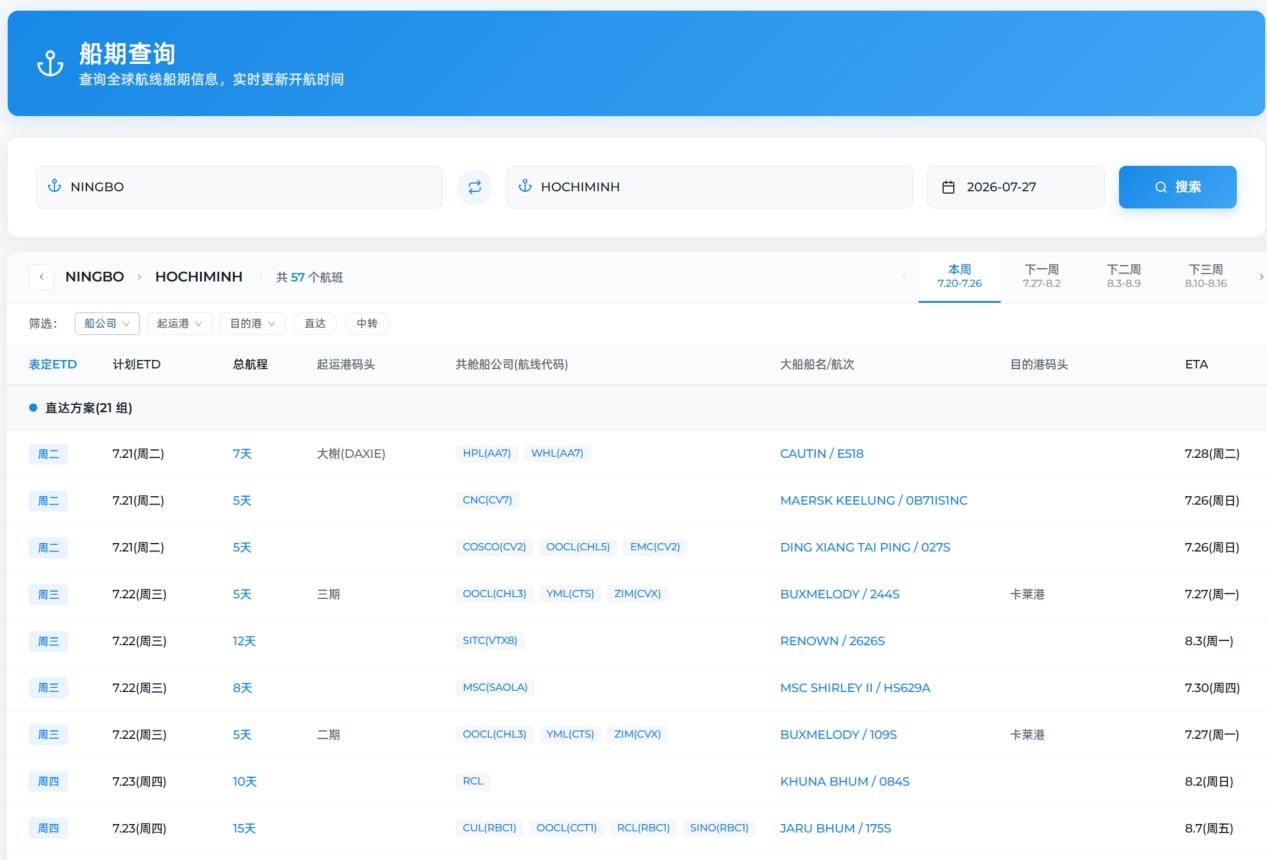Click the 搜索 search button
Screen dimensions: 1267x860
(1178, 187)
